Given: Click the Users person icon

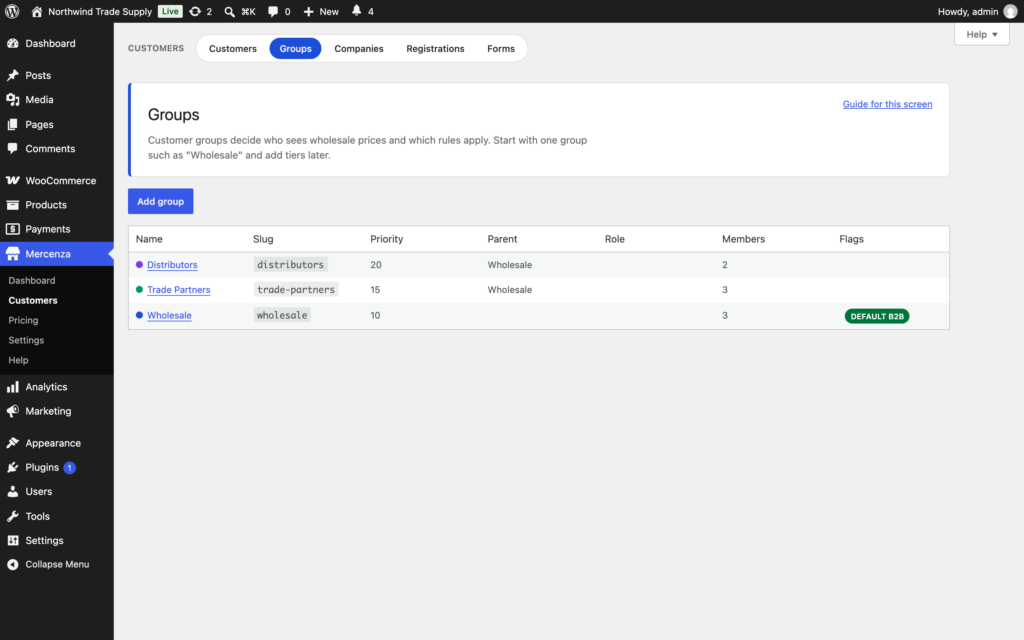Looking at the screenshot, I should click(12, 491).
